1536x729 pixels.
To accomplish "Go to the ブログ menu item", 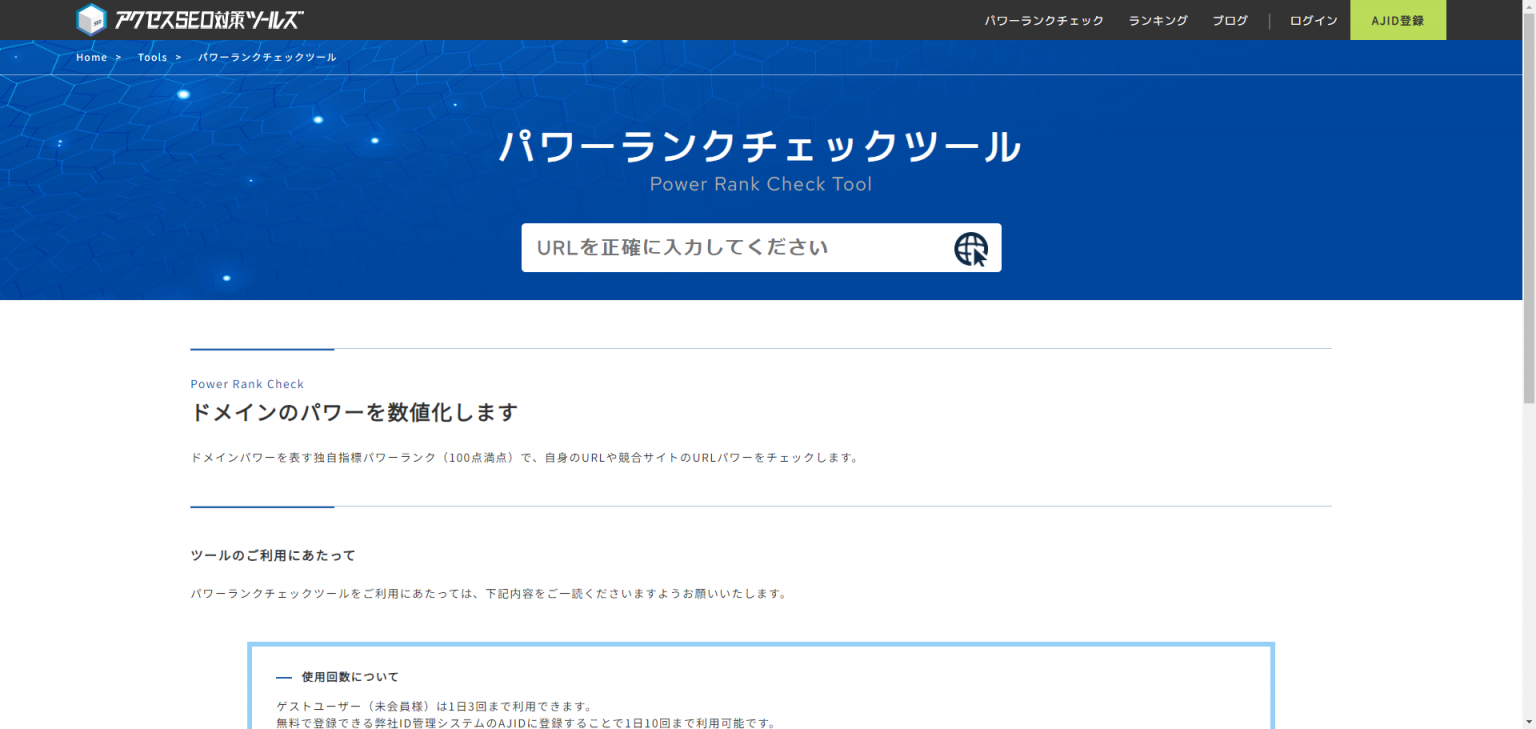I will [1230, 20].
